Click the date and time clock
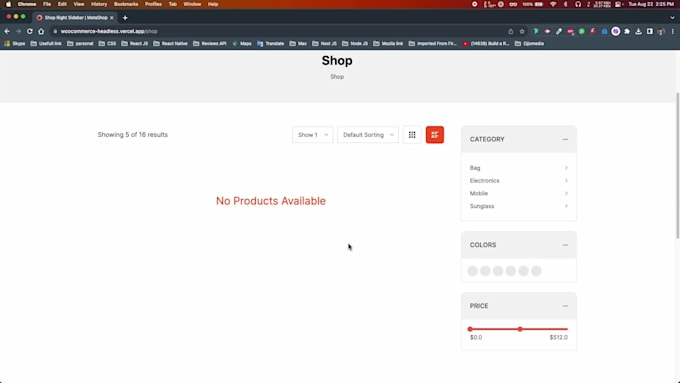 [651, 4]
